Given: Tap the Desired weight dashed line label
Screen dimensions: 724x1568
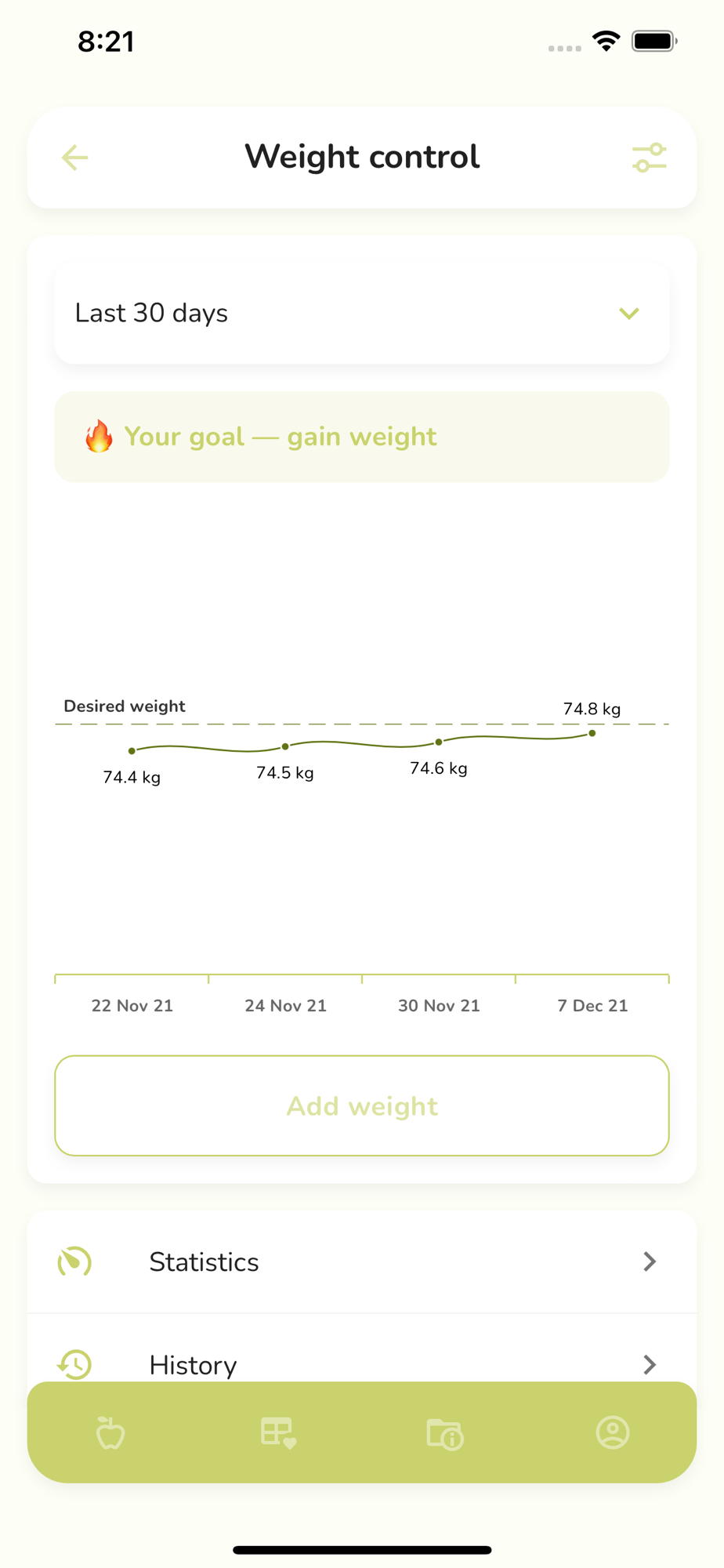Looking at the screenshot, I should (x=125, y=706).
